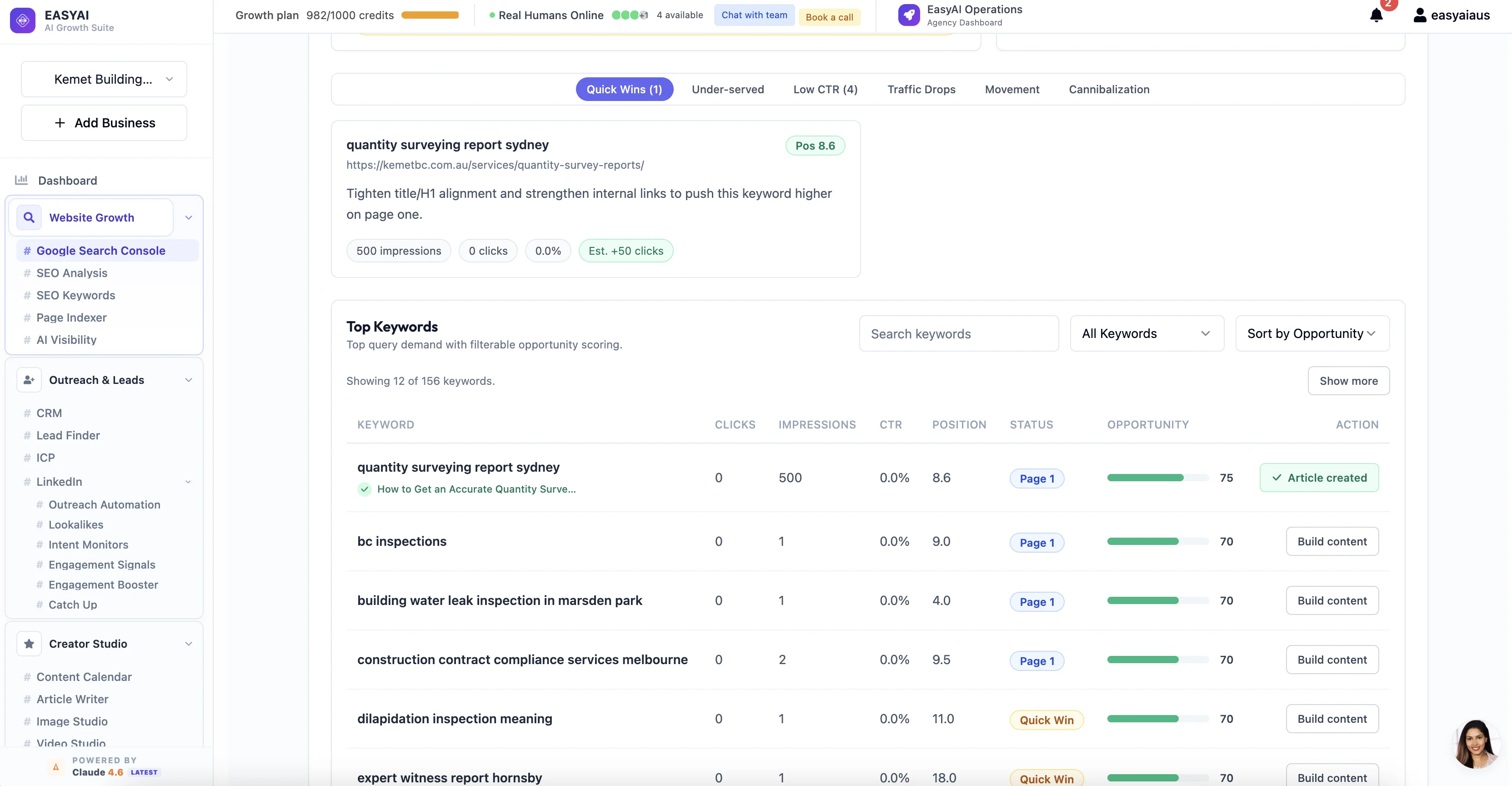
Task: Click the green check beside article title
Action: [x=365, y=489]
